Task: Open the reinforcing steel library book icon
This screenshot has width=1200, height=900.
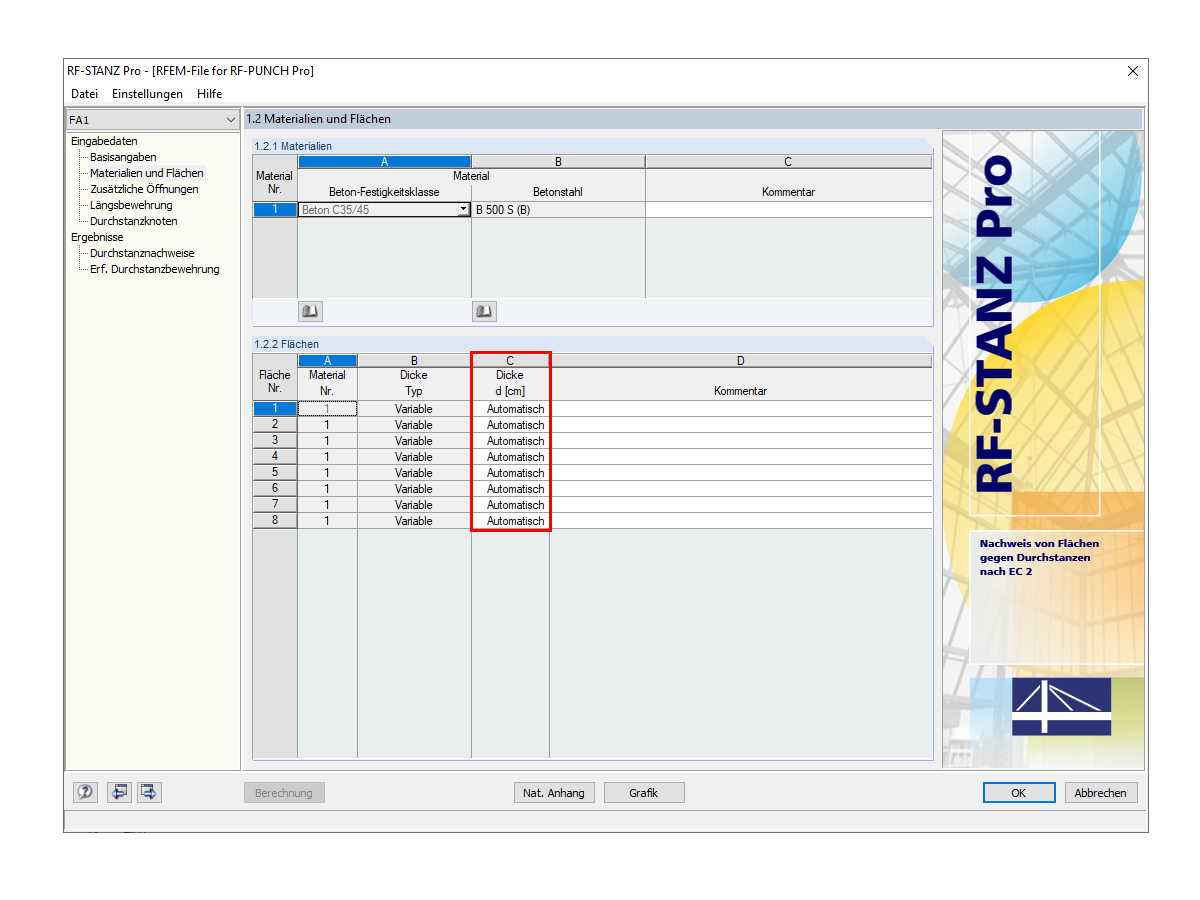Action: pyautogui.click(x=484, y=312)
